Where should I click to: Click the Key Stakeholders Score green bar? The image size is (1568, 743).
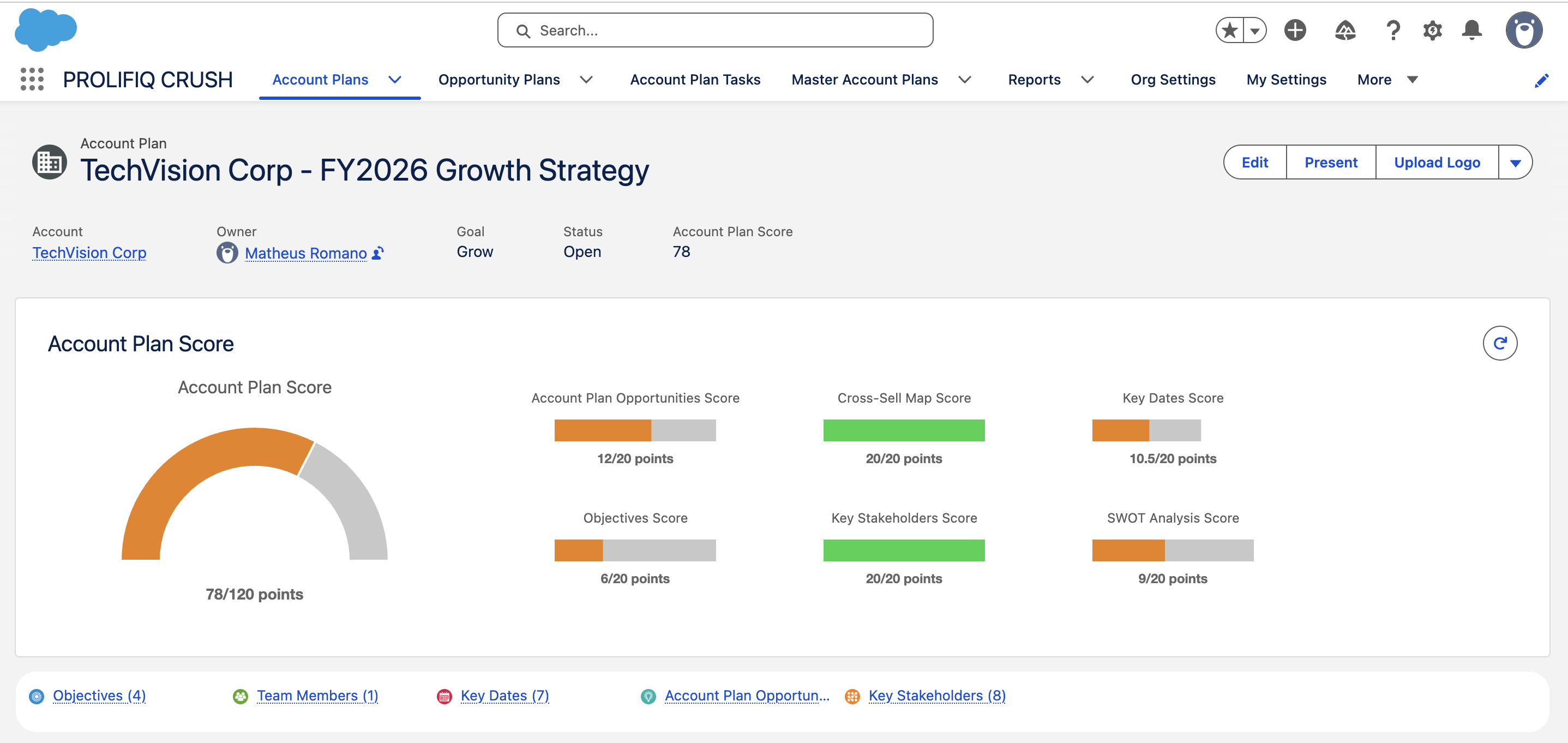tap(904, 550)
